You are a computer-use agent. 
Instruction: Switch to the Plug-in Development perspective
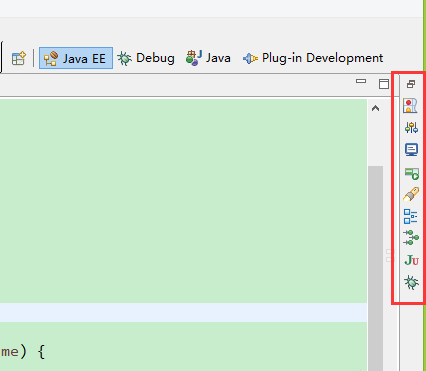click(x=313, y=58)
